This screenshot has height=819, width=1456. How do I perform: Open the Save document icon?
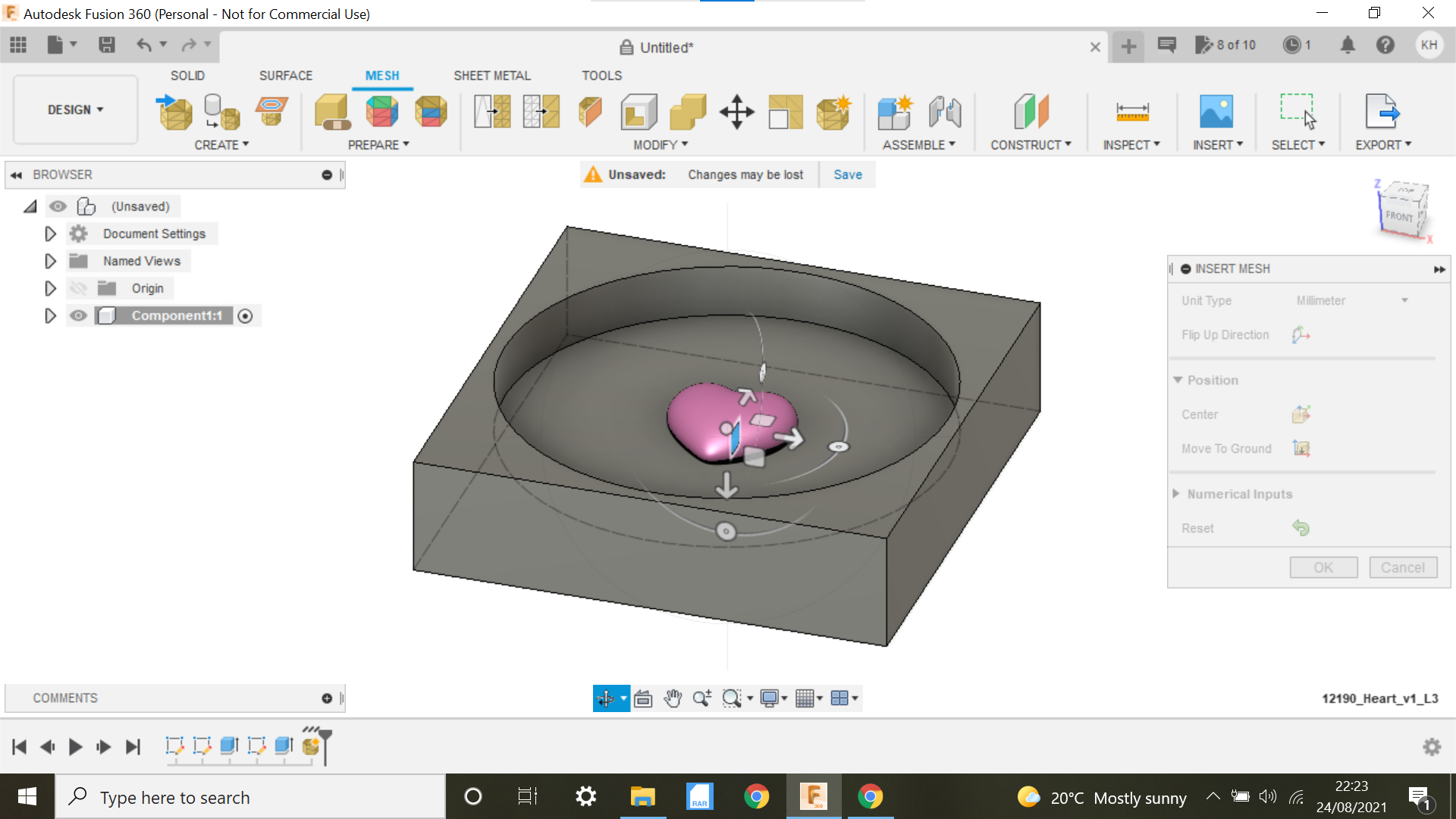click(x=106, y=45)
